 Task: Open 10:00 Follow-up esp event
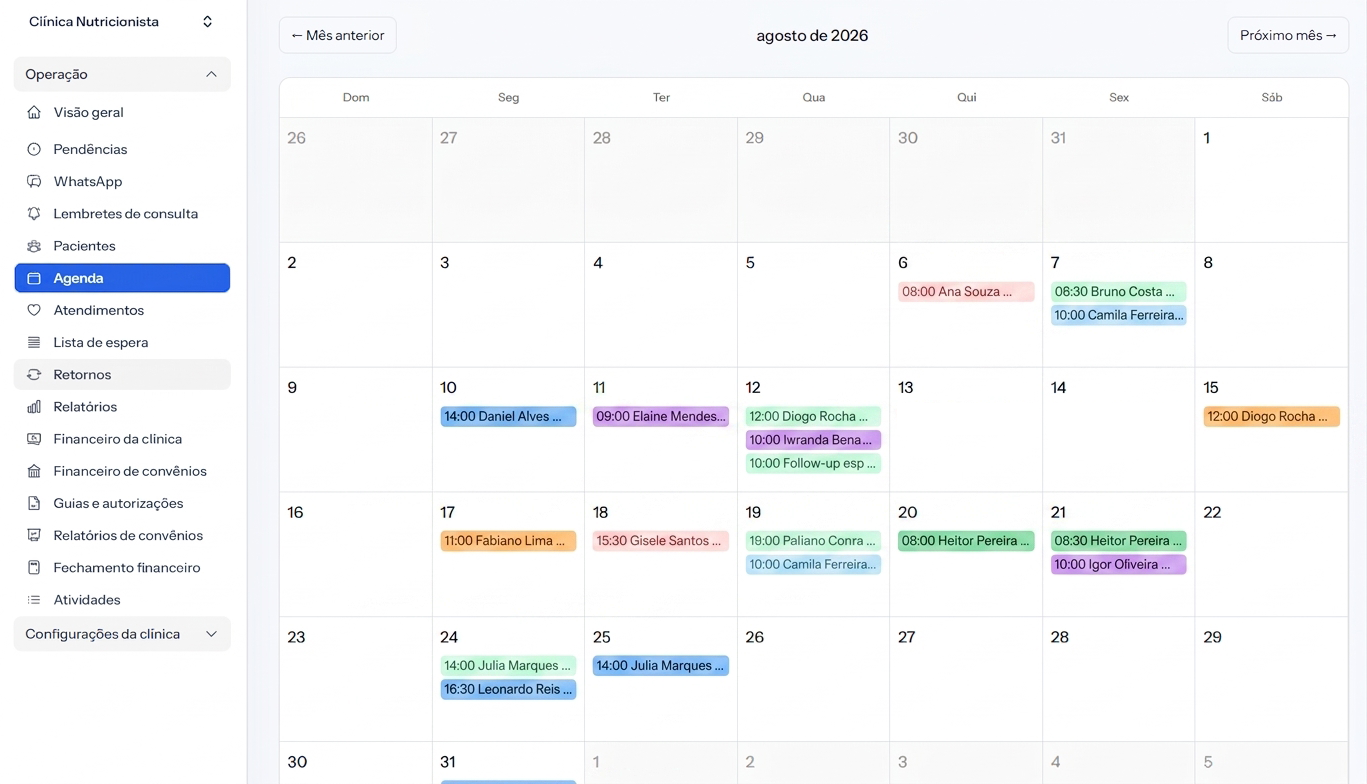(814, 463)
